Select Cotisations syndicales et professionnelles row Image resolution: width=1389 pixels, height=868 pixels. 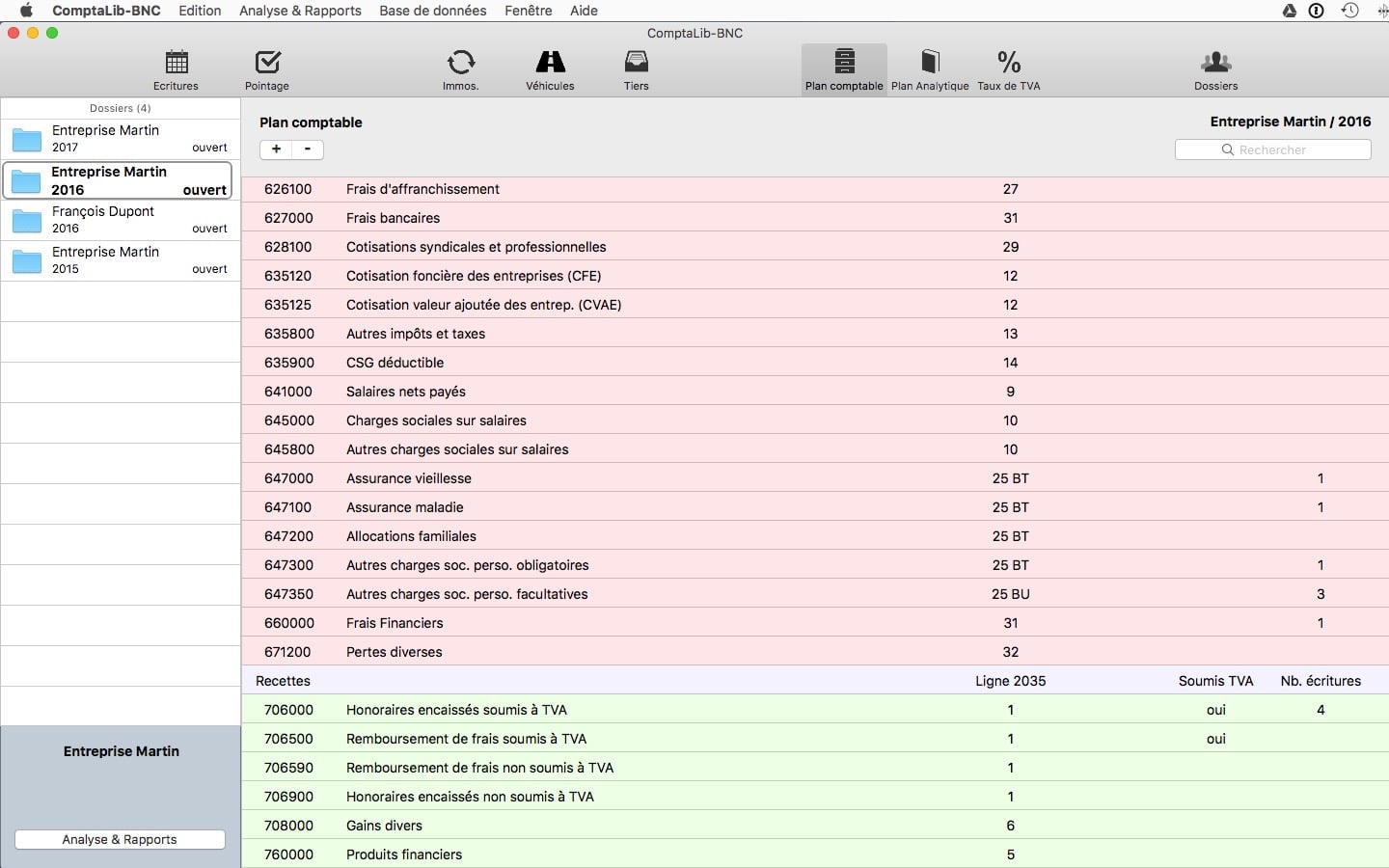pos(815,247)
